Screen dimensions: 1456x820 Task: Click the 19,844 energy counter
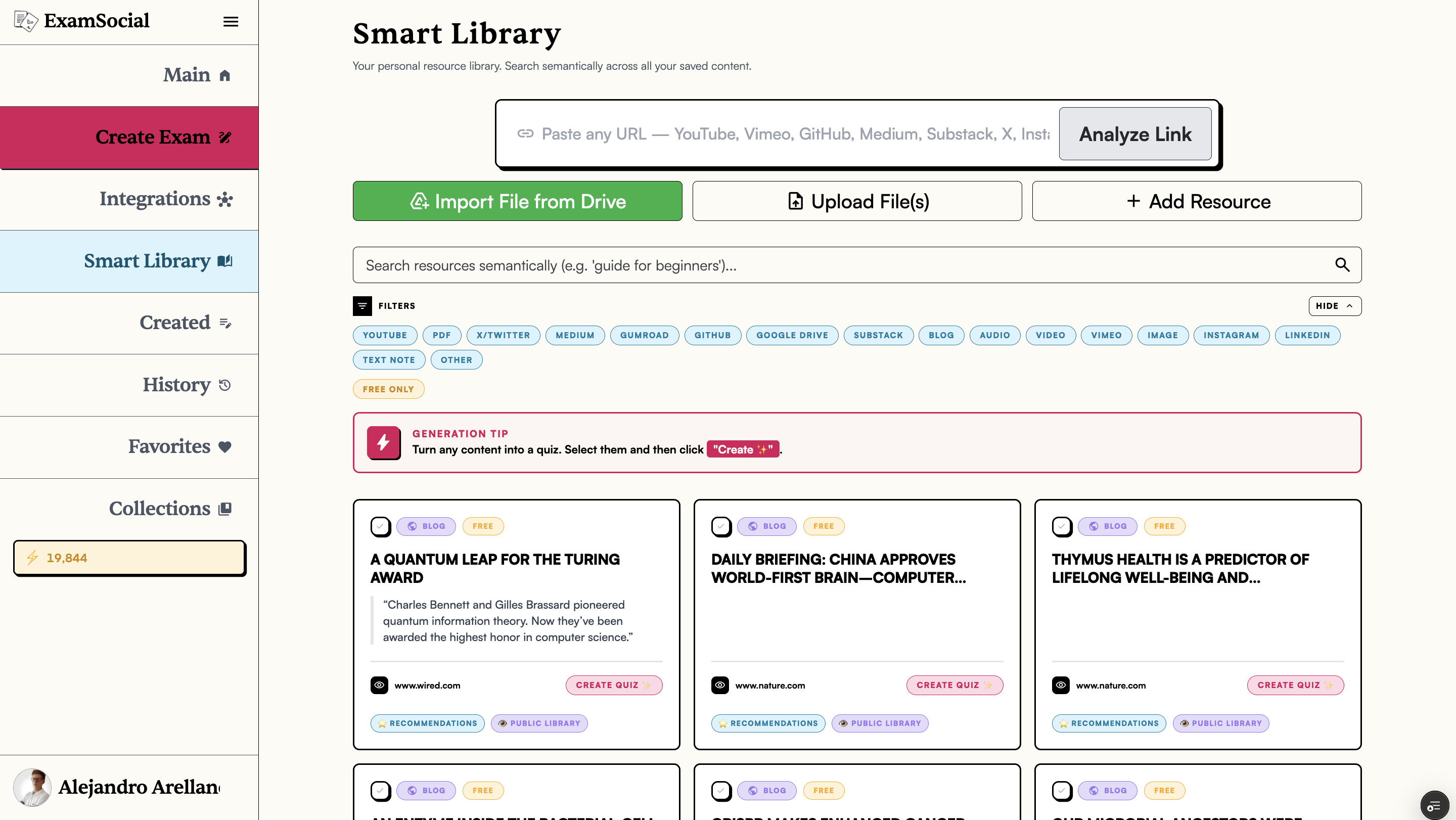point(129,558)
